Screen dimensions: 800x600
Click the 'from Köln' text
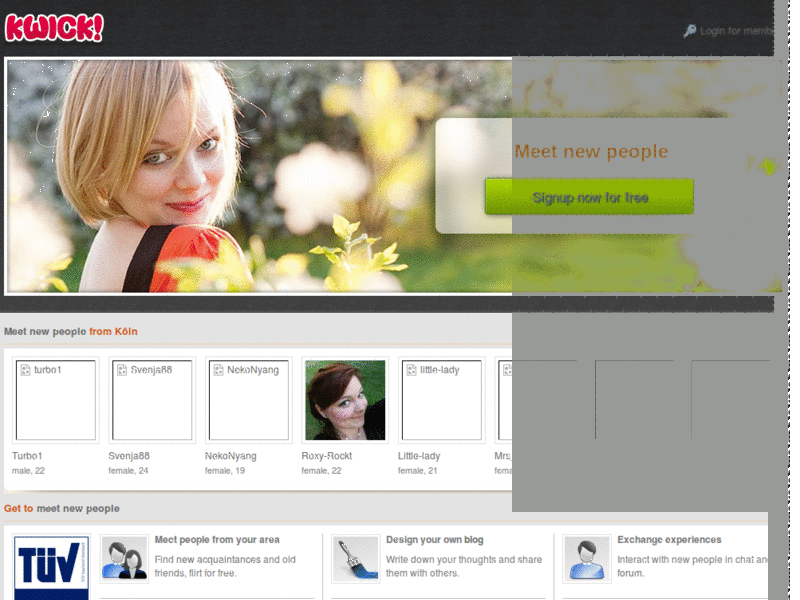click(x=113, y=332)
